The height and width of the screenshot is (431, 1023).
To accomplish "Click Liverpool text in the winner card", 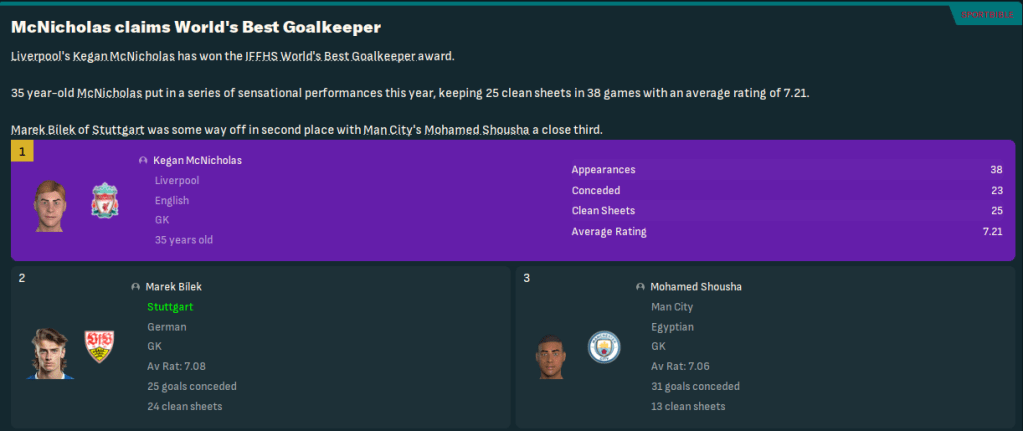I will coord(176,180).
